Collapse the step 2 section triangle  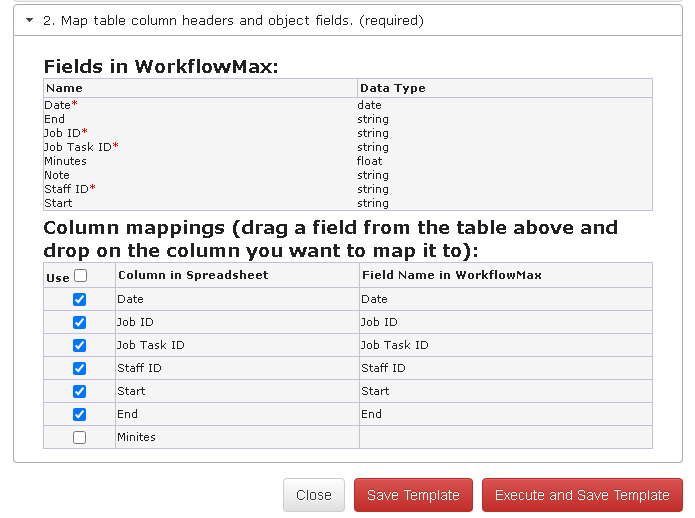[29, 20]
